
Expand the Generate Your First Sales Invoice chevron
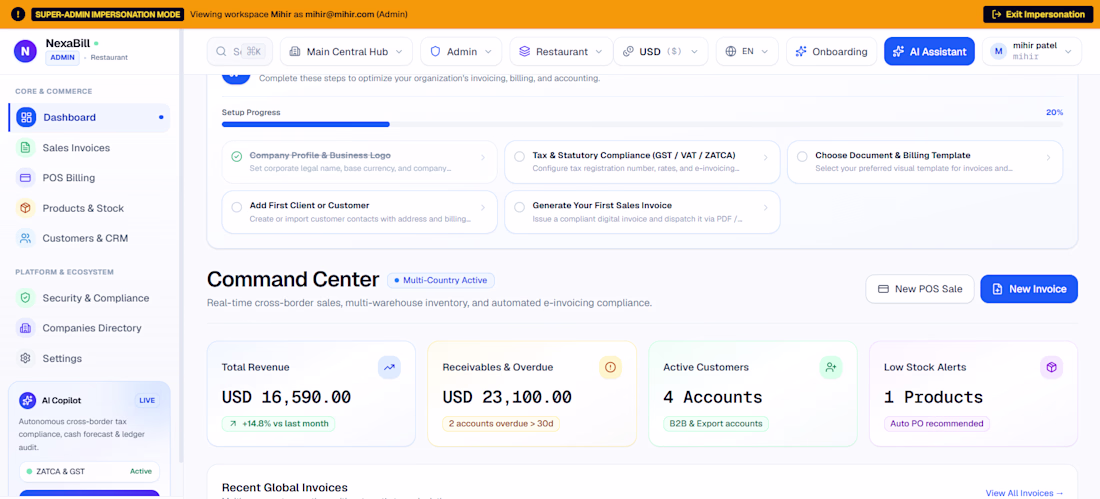pyautogui.click(x=765, y=208)
